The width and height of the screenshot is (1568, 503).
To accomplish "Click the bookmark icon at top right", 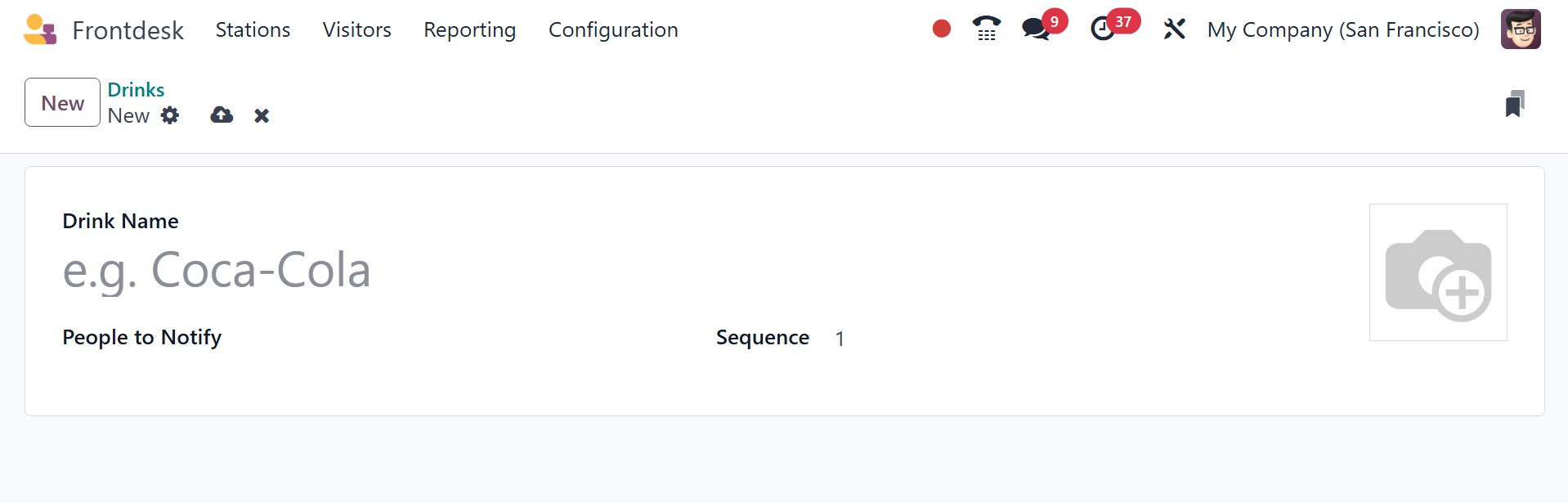I will coord(1515,104).
